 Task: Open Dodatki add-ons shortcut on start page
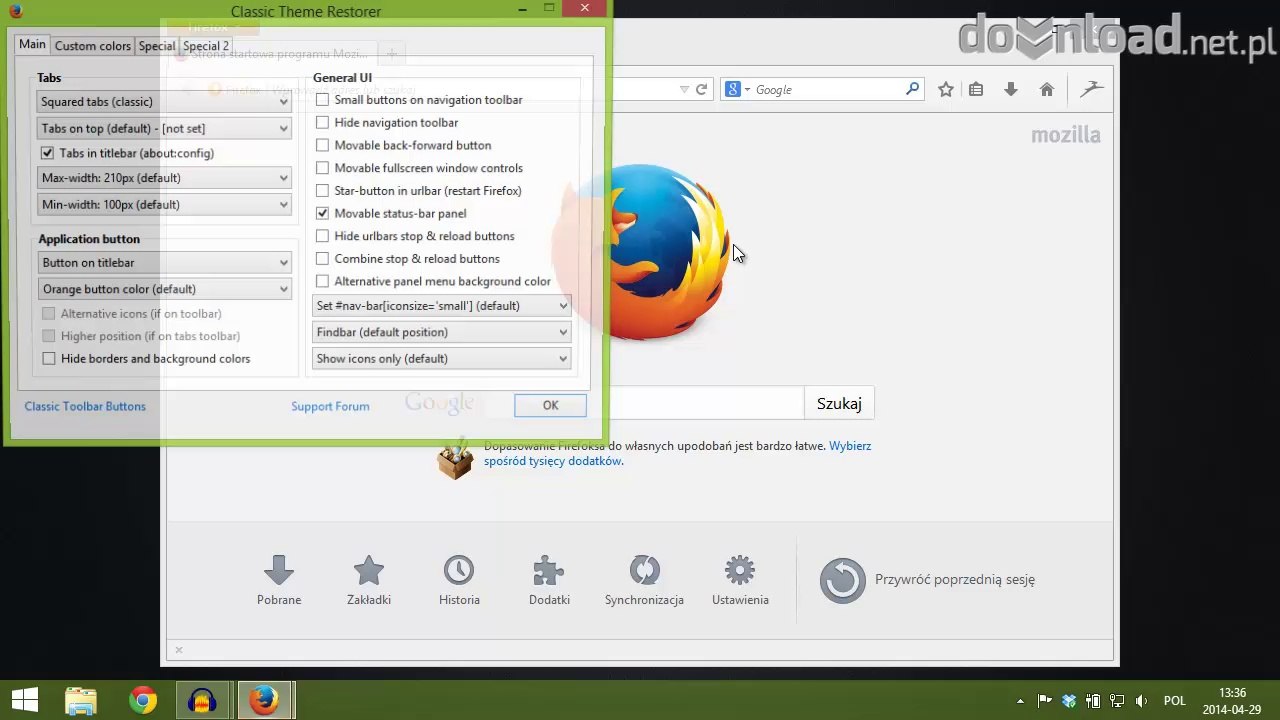tap(549, 580)
